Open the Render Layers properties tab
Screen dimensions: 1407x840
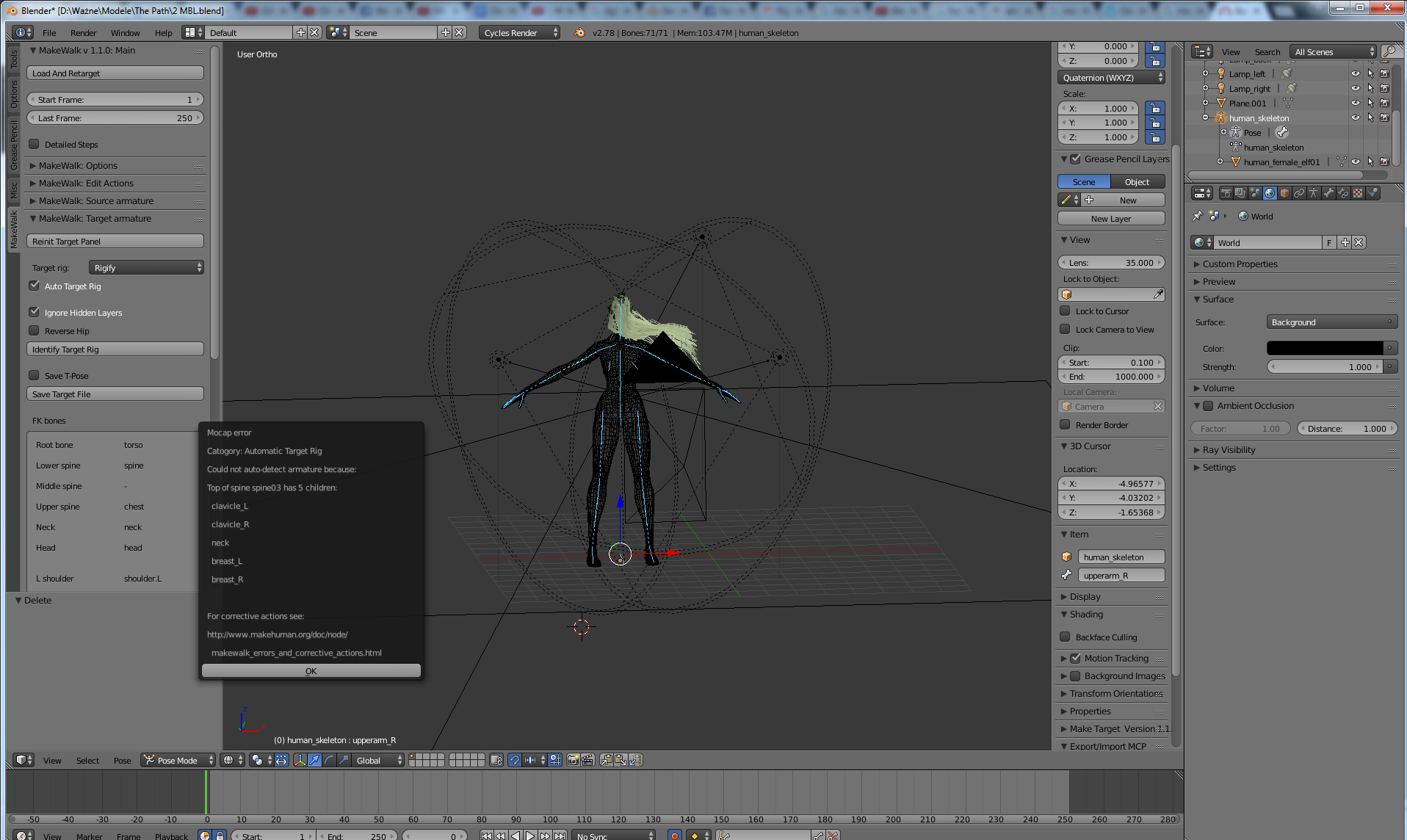pyautogui.click(x=1240, y=193)
